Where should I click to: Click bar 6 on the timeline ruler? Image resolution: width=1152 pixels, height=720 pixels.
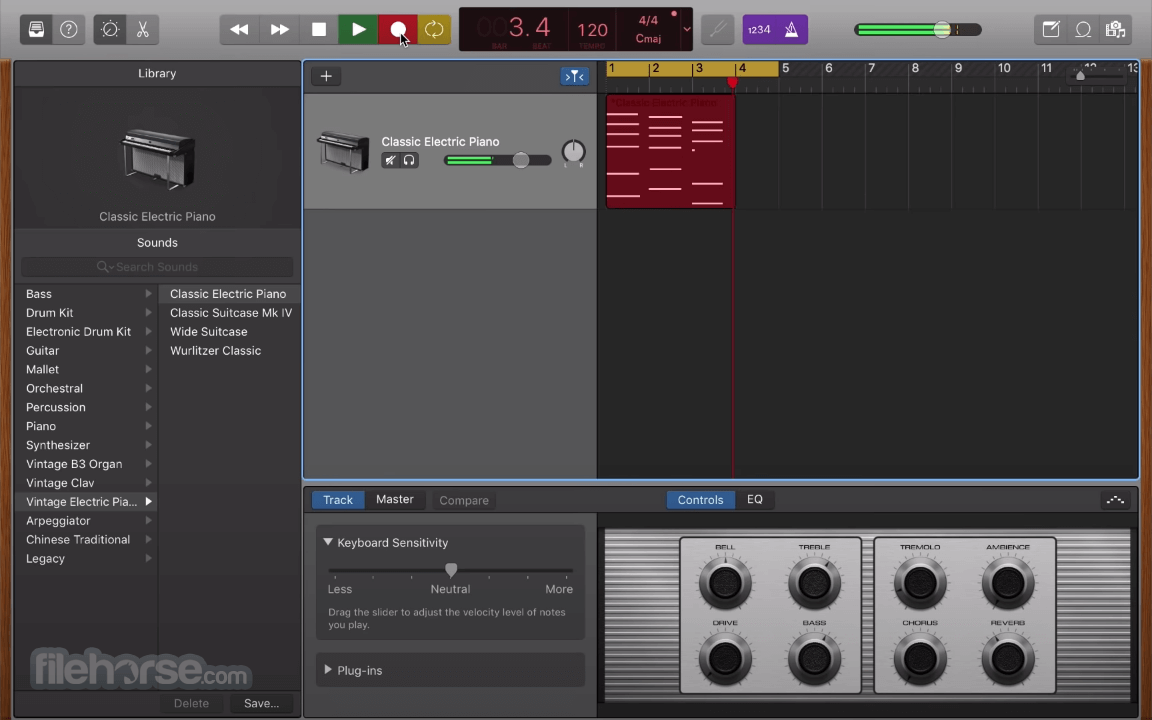point(829,68)
